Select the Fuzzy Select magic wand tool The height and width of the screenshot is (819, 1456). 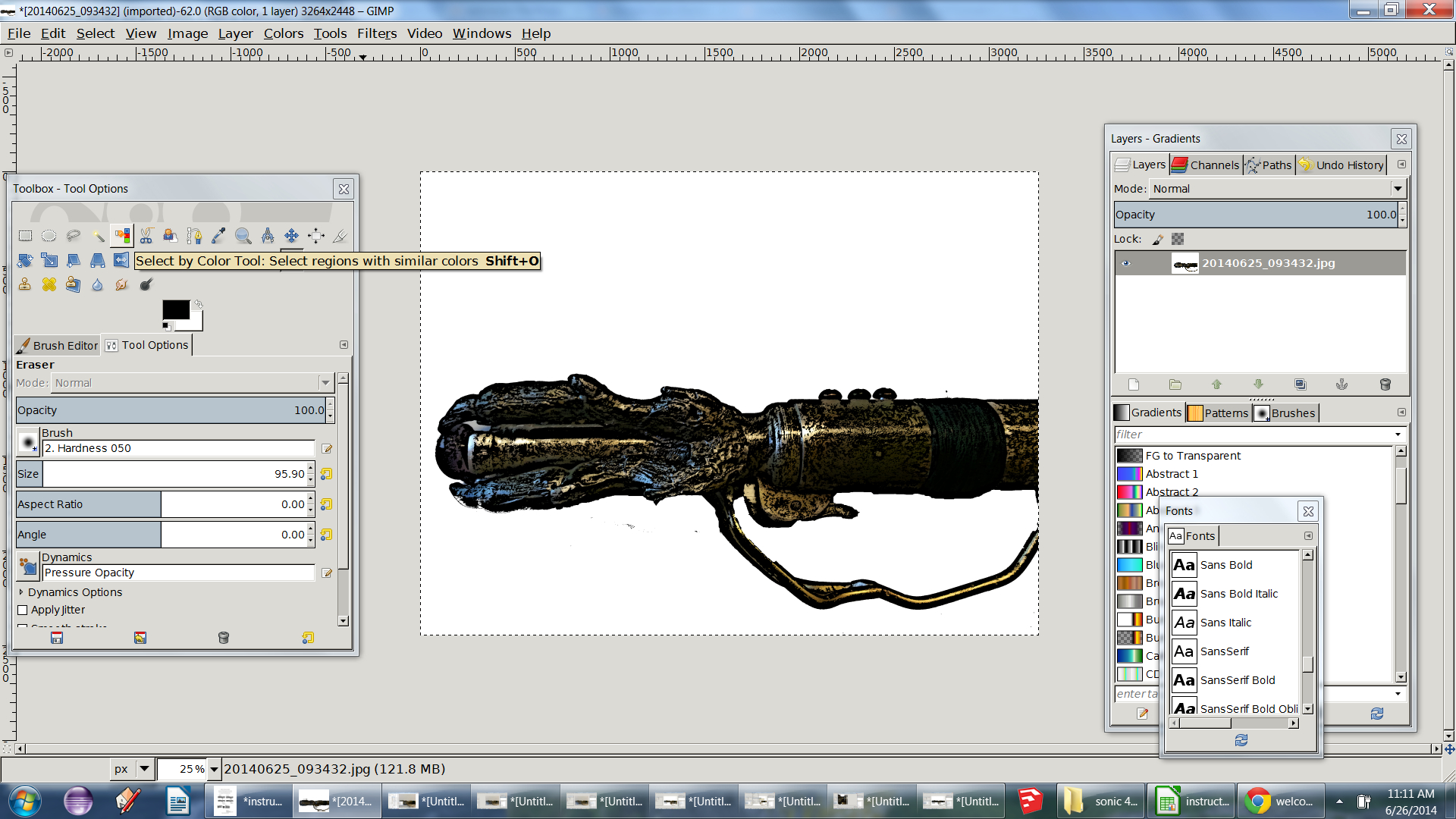click(98, 236)
